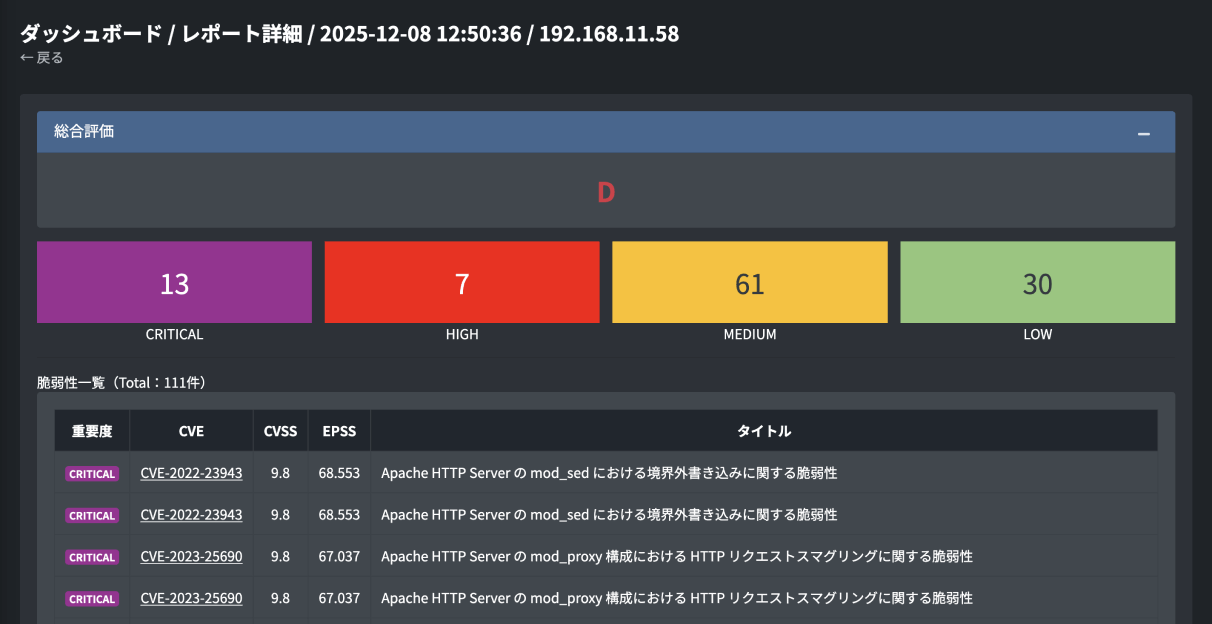Sort by the 重要度 column header
The width and height of the screenshot is (1212, 624).
92,431
